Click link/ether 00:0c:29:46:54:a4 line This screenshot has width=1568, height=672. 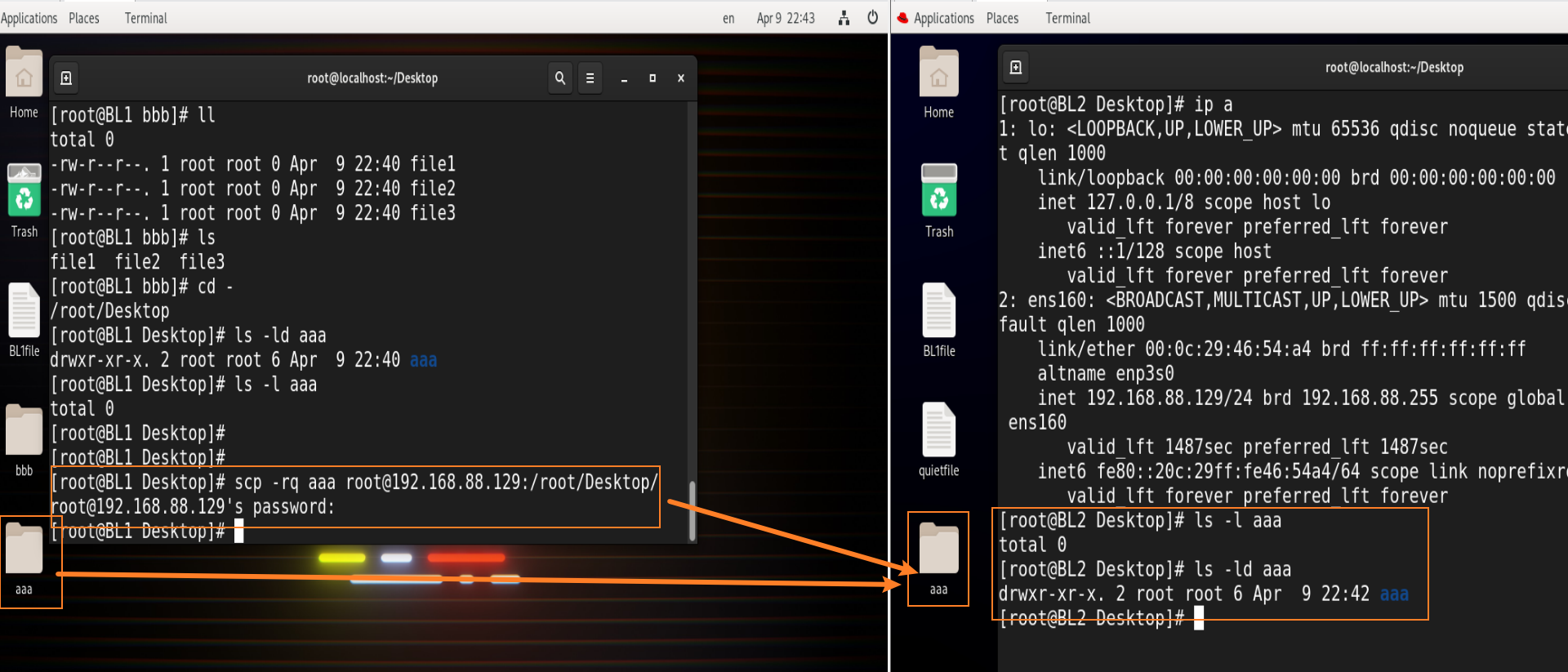point(1281,349)
